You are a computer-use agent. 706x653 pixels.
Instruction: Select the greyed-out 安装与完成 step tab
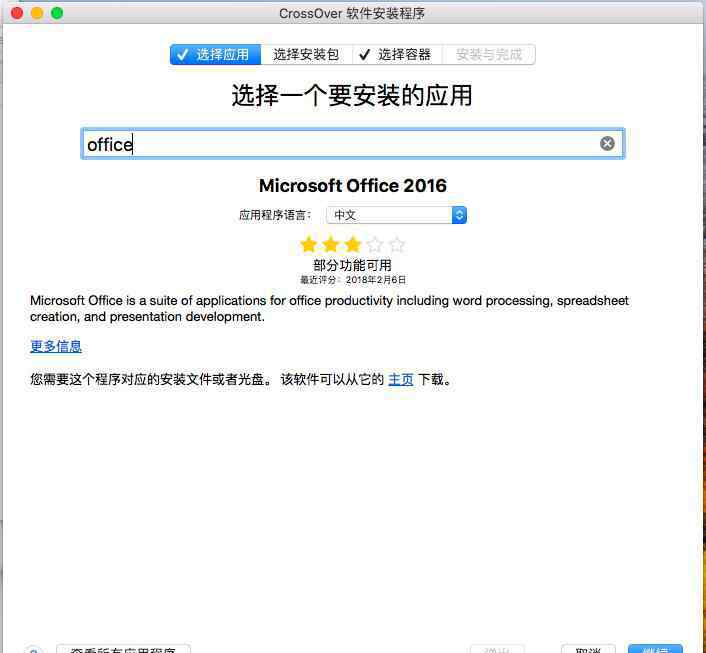(489, 54)
